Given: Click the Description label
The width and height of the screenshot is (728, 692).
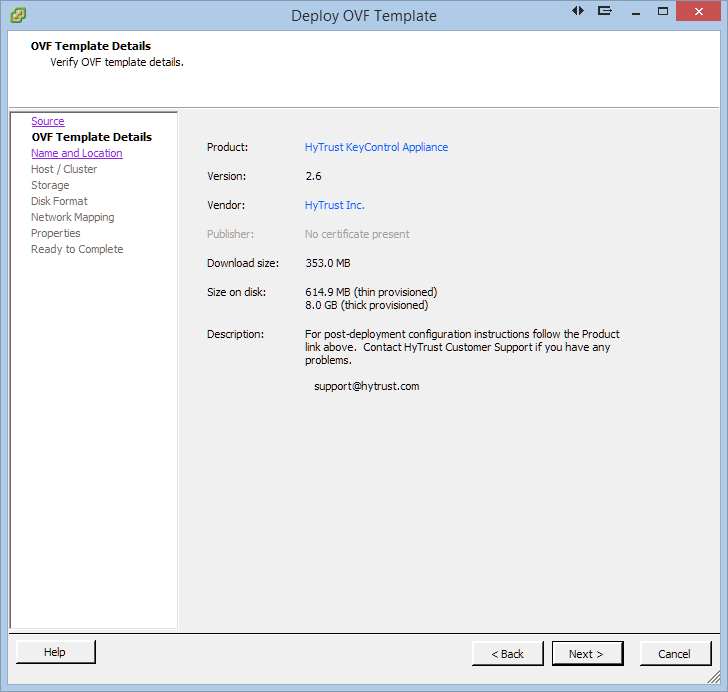Looking at the screenshot, I should [x=235, y=334].
